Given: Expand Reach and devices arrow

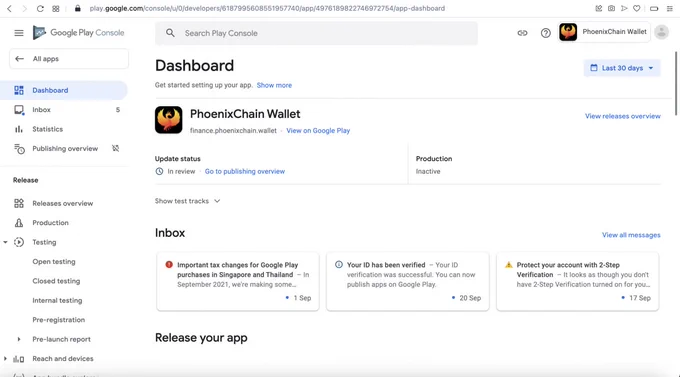Looking at the screenshot, I should click(x=5, y=359).
